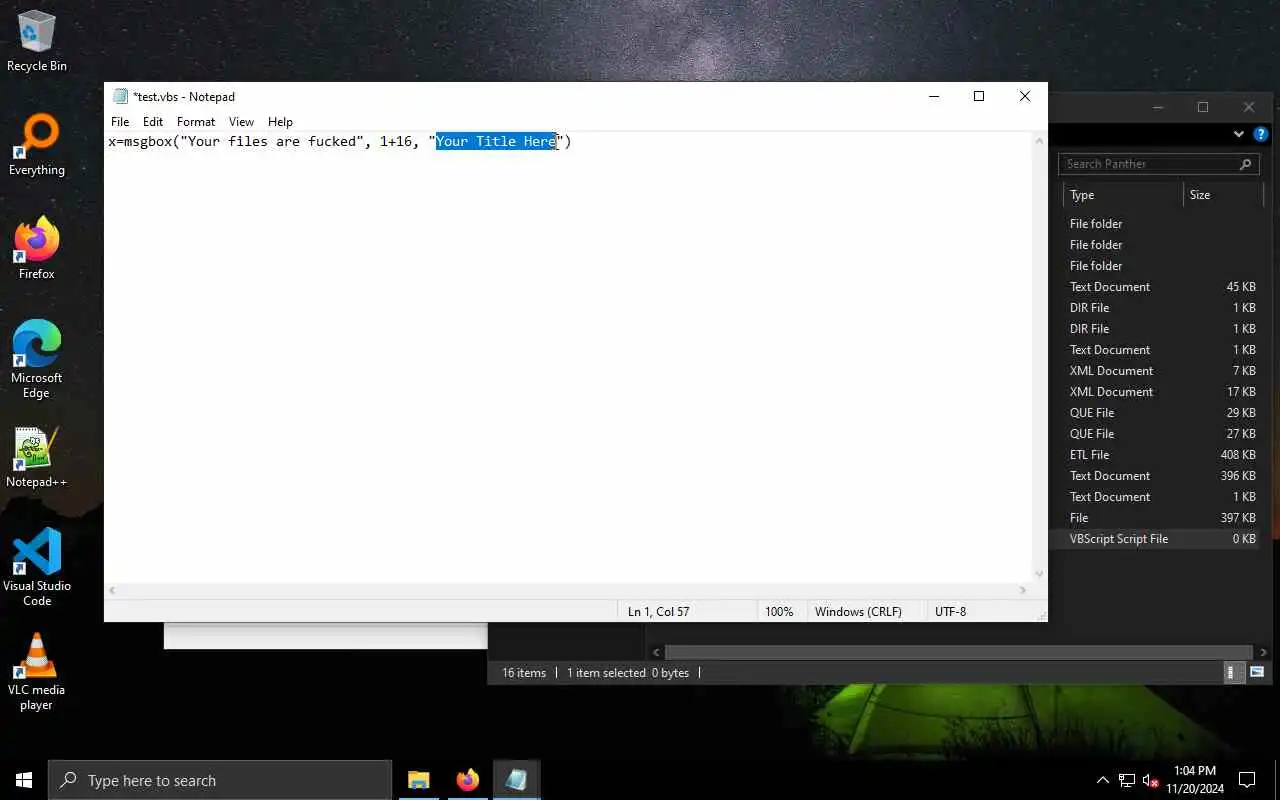Click the magnifier icon in Search Panther box
The image size is (1280, 800).
coord(1246,164)
